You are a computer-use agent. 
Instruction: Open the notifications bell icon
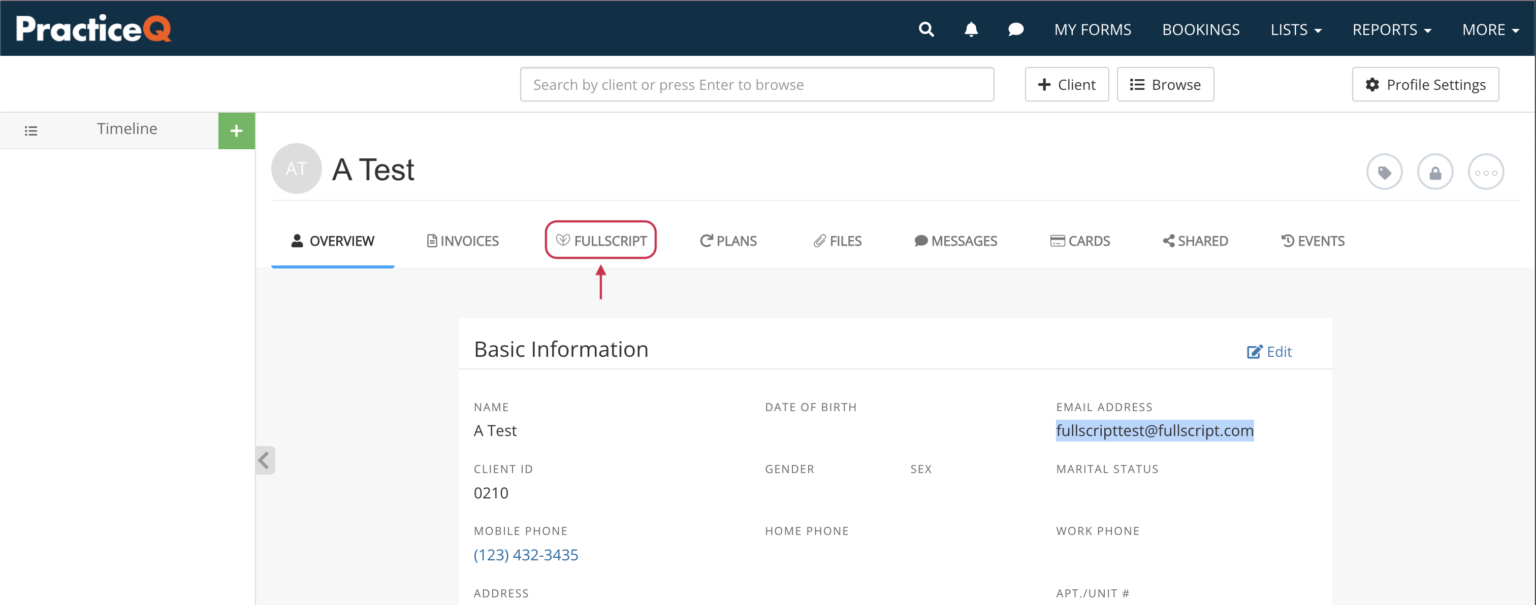point(970,29)
